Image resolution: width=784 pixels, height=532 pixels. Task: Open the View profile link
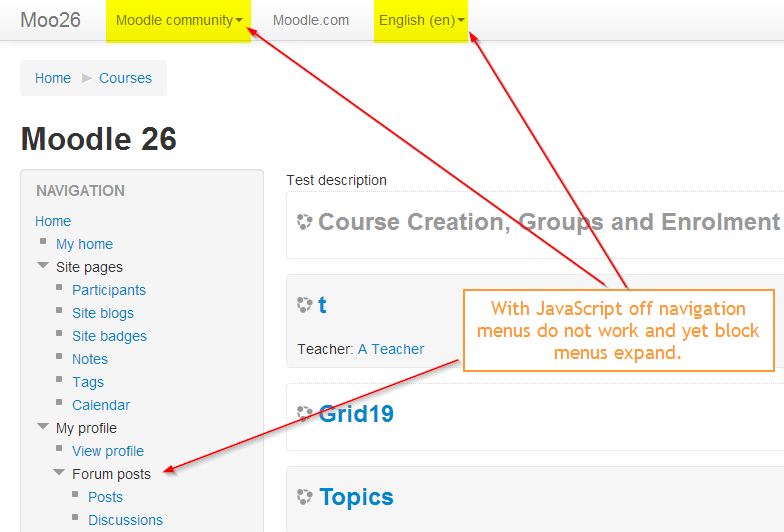point(108,451)
